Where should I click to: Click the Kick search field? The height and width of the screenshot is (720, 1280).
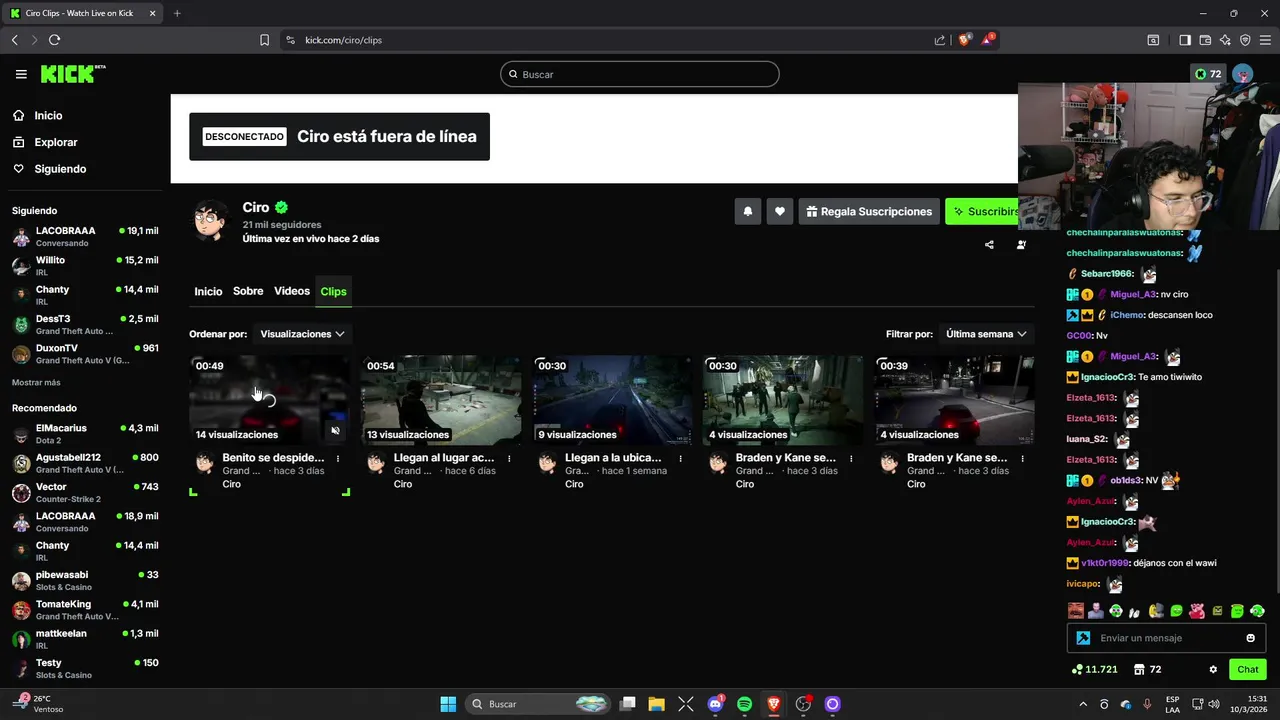[x=640, y=74]
